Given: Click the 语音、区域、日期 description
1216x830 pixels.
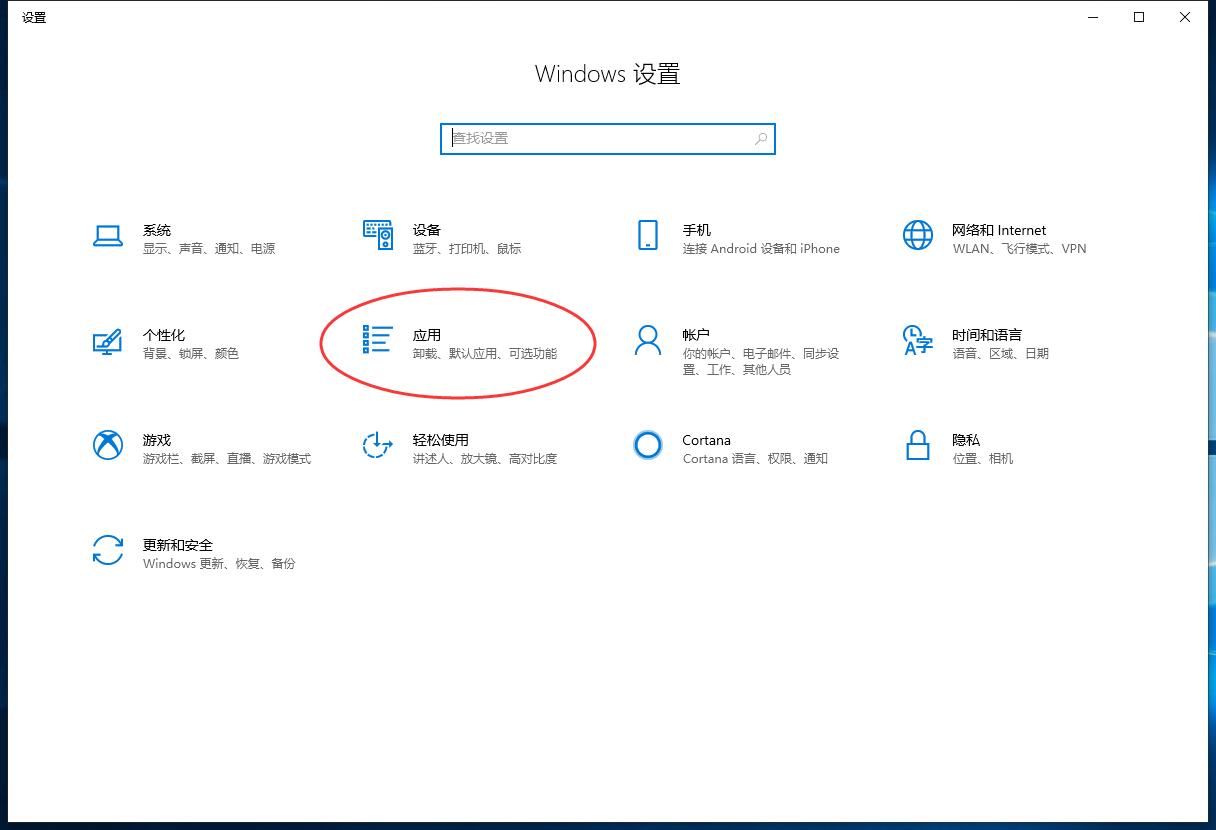Looking at the screenshot, I should 1001,354.
